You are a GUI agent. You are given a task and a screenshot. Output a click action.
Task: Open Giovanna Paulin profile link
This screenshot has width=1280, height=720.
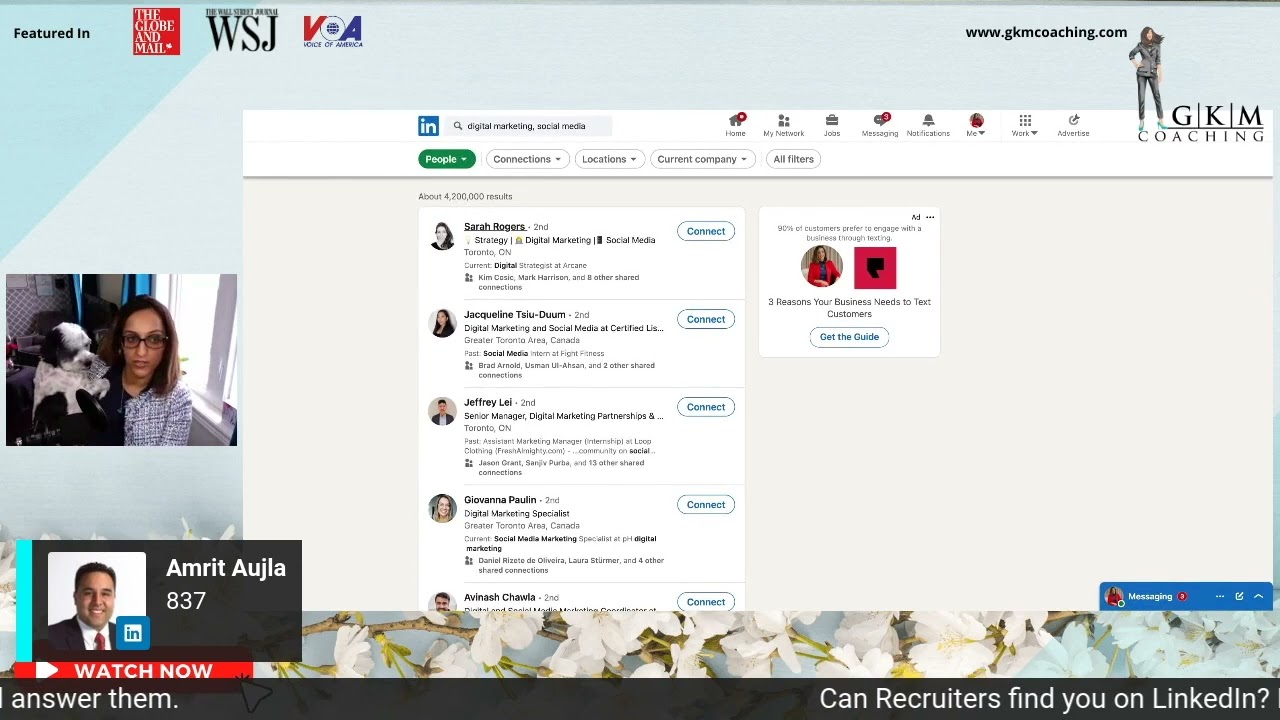[500, 500]
